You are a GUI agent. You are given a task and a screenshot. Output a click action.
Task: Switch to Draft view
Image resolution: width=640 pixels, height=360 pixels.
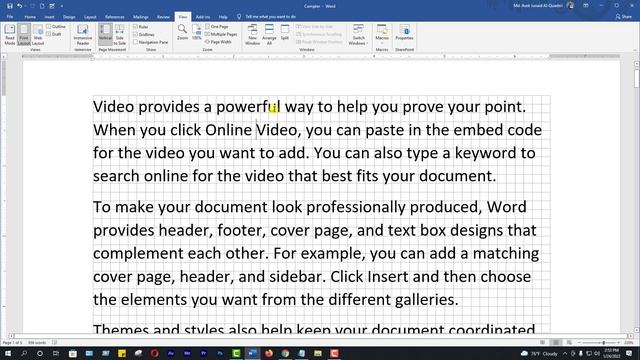pos(53,34)
